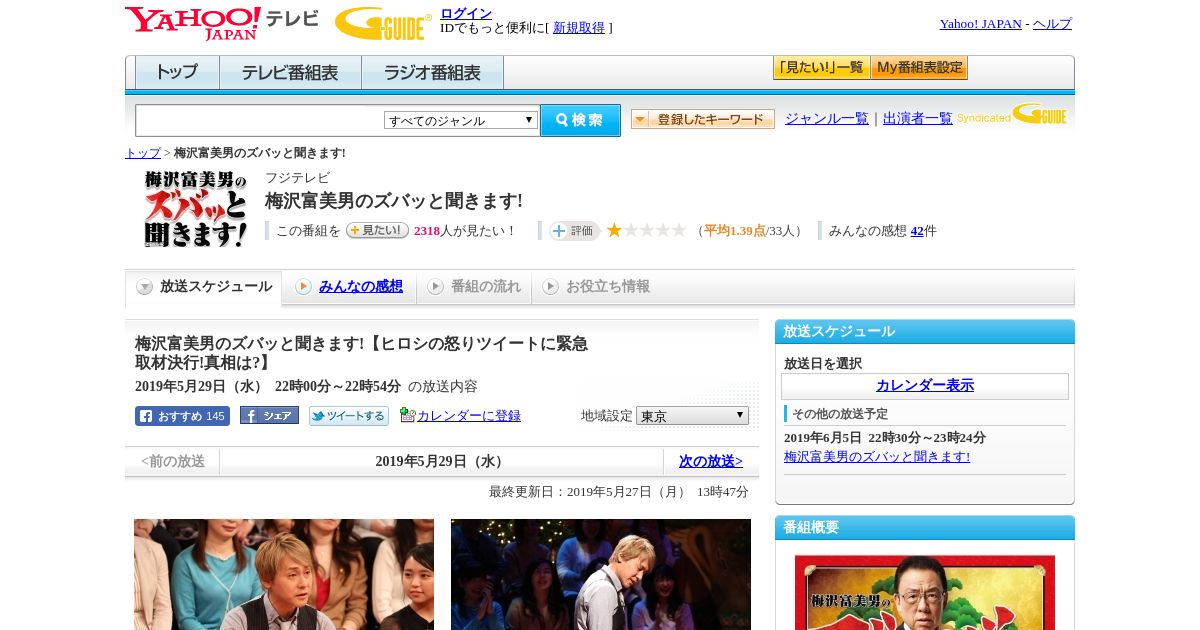Click the 見たい! plus button
1200x630 pixels.
coord(377,230)
